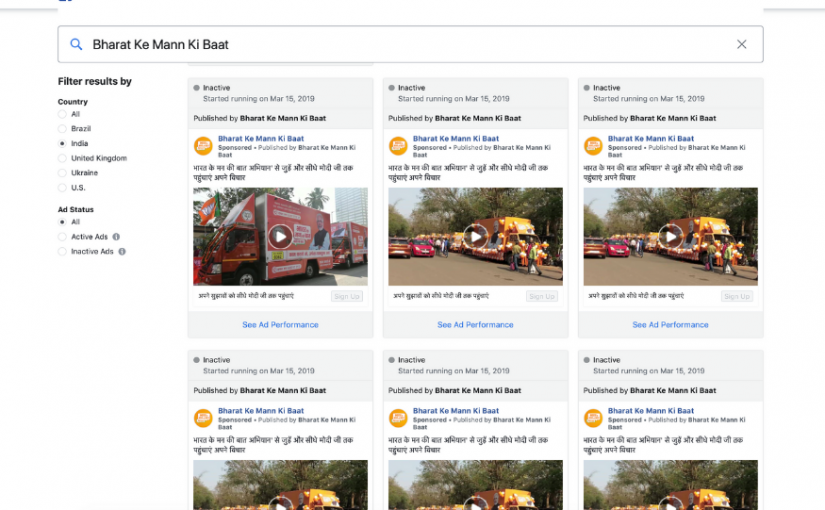
Task: Click 'Started running on Mar 15, 2019' in top-left card
Action: pyautogui.click(x=259, y=98)
